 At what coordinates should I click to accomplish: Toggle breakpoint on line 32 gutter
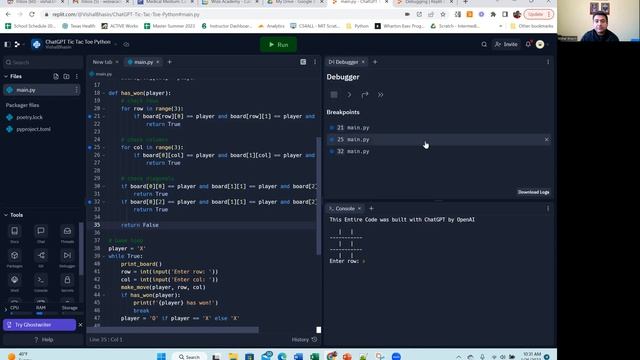90,202
